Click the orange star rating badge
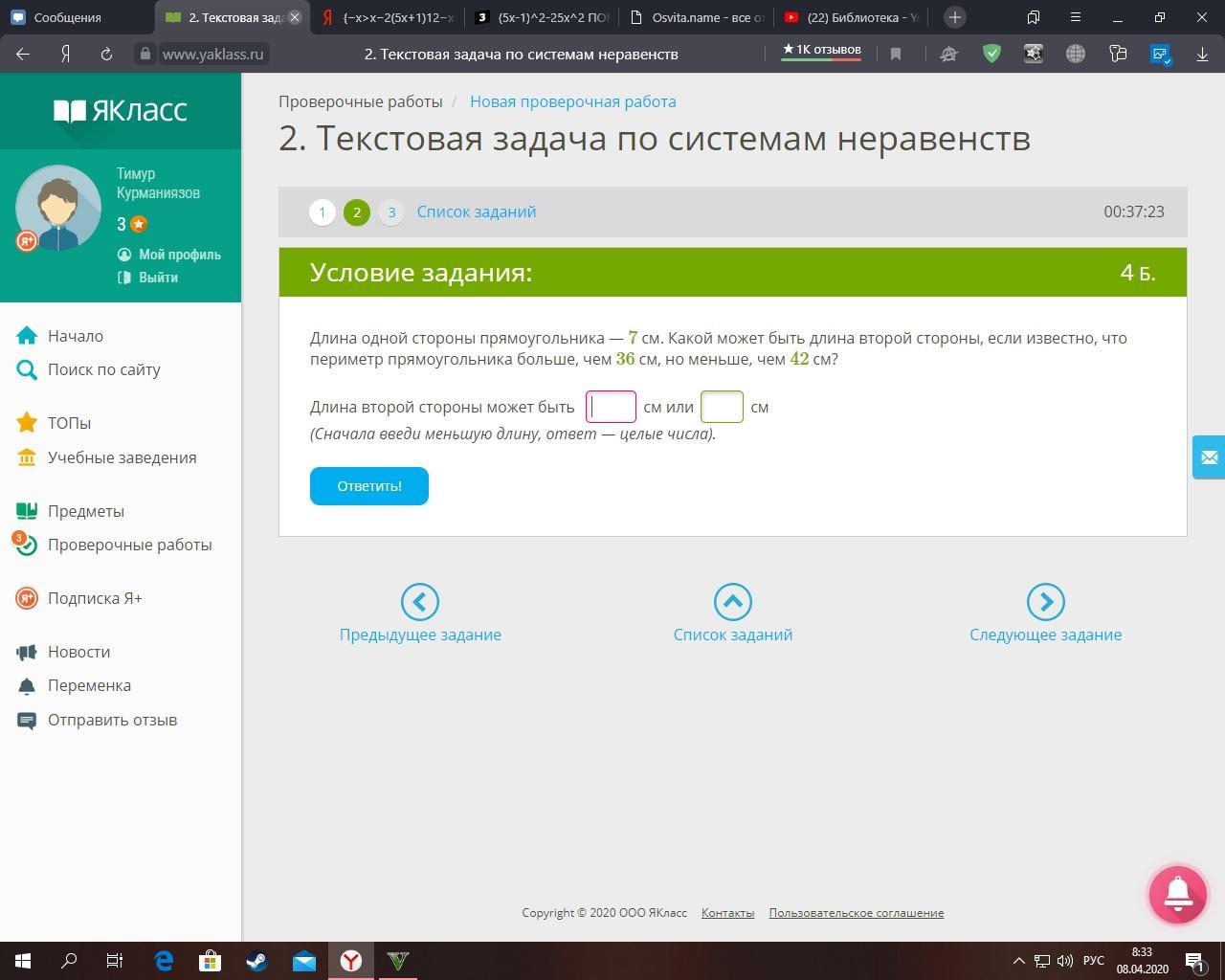Image resolution: width=1225 pixels, height=980 pixels. point(139,224)
